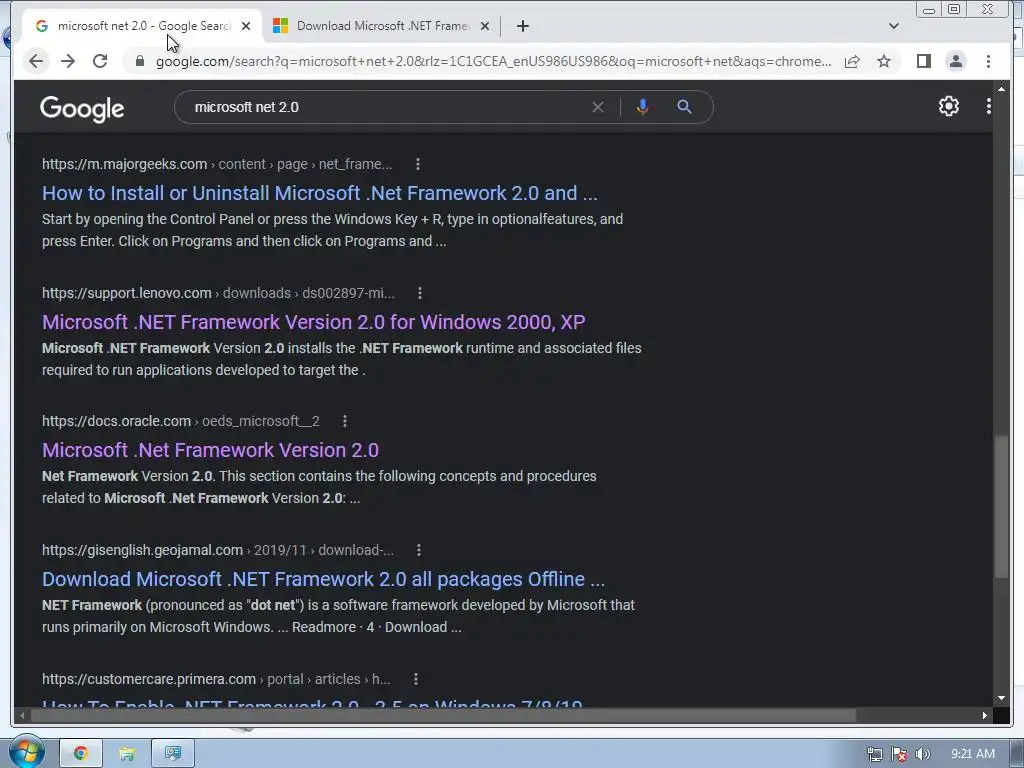Open Download .NET Framework 2.0 all packages Offline link
This screenshot has width=1024, height=768.
tap(323, 579)
